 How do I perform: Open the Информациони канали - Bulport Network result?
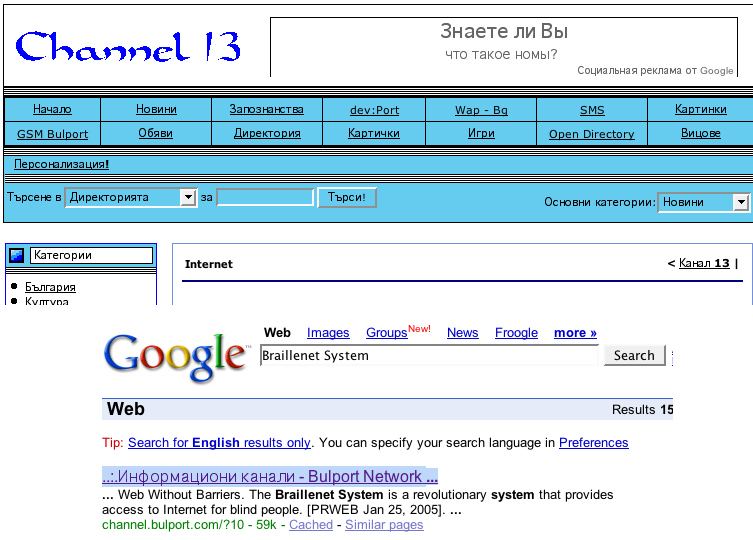(270, 476)
